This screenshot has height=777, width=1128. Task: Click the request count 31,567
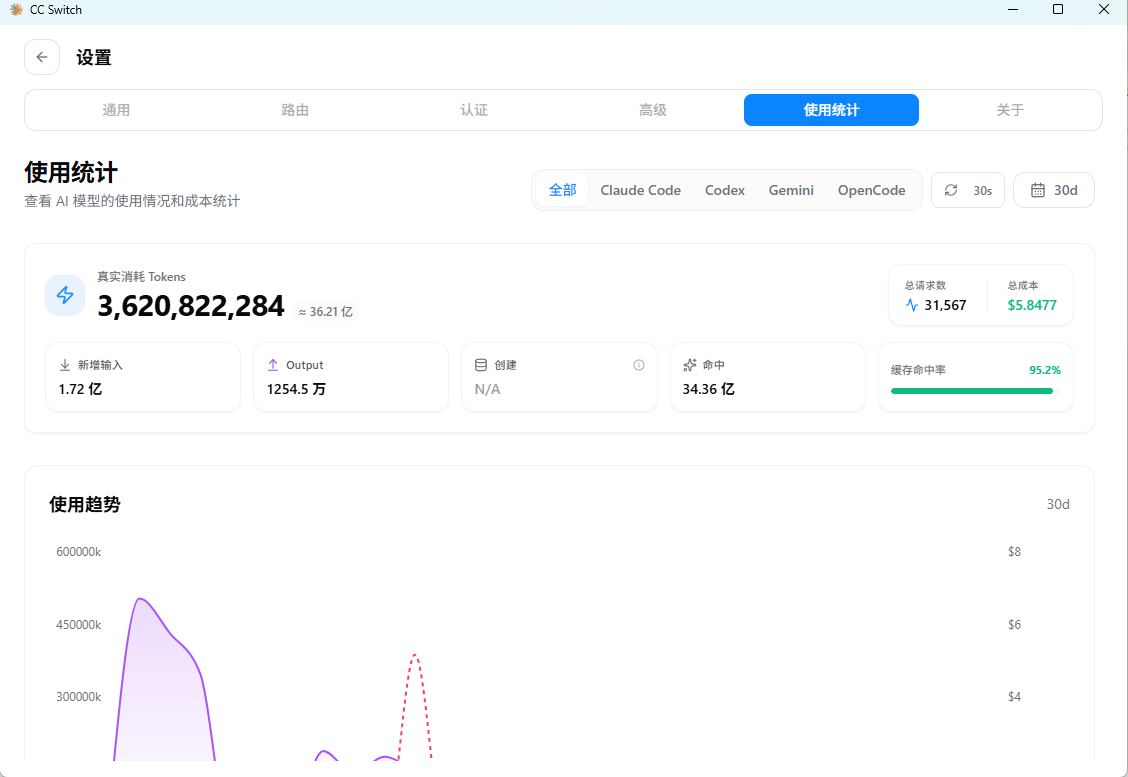pyautogui.click(x=945, y=305)
